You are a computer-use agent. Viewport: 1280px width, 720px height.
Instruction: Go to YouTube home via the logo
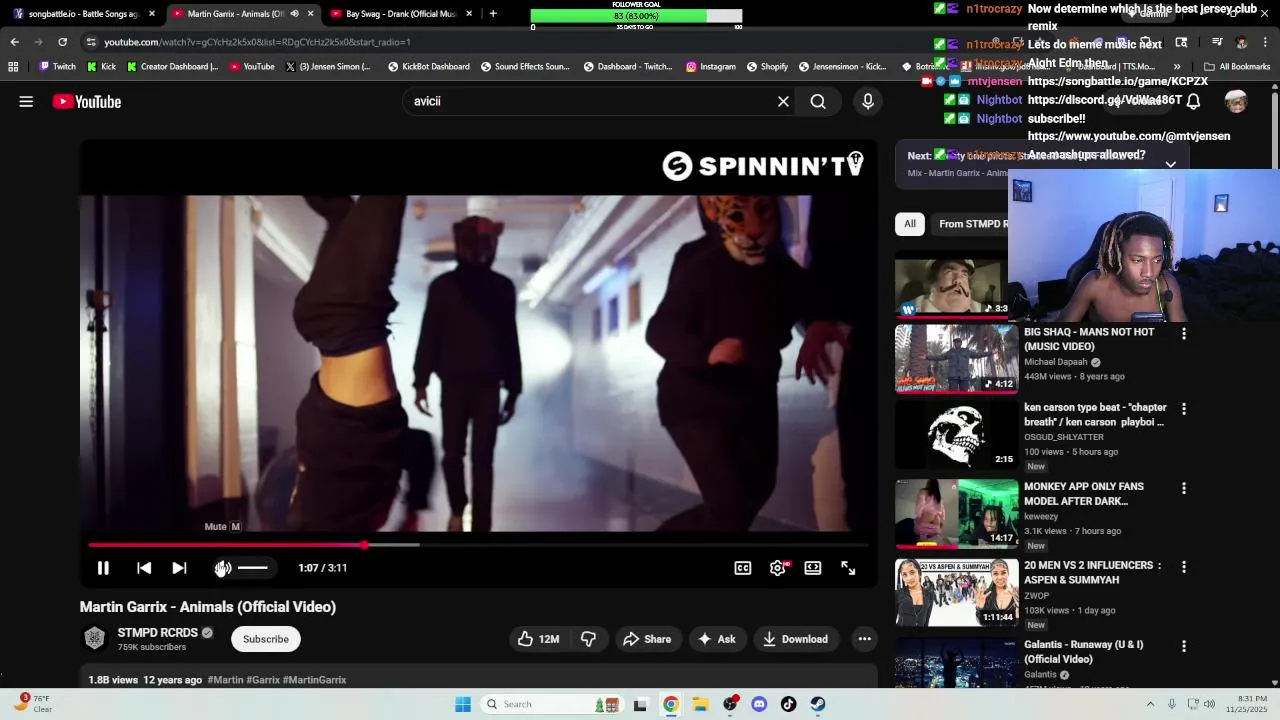pos(87,101)
